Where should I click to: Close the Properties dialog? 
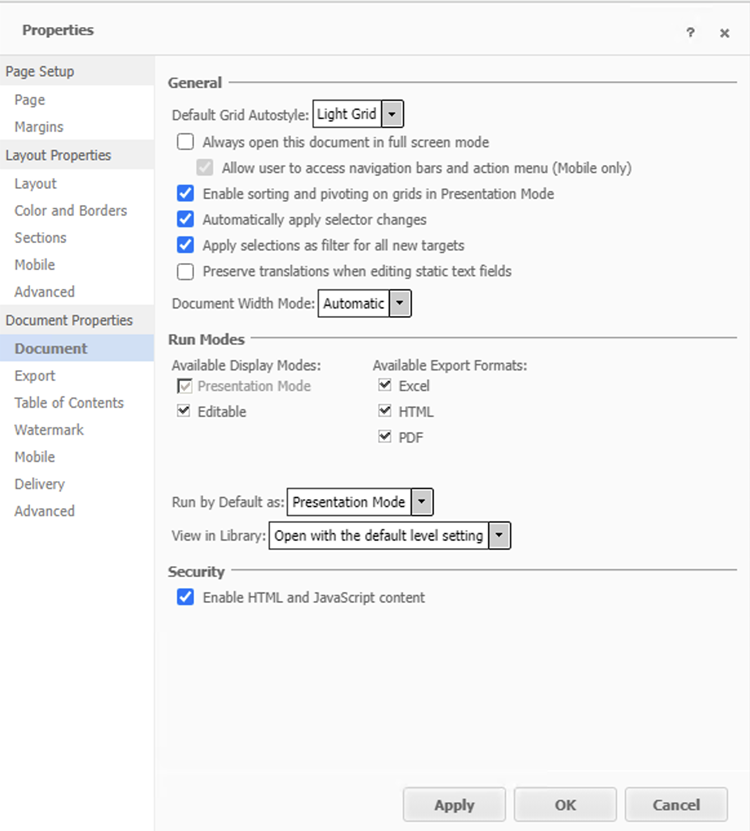[x=724, y=33]
